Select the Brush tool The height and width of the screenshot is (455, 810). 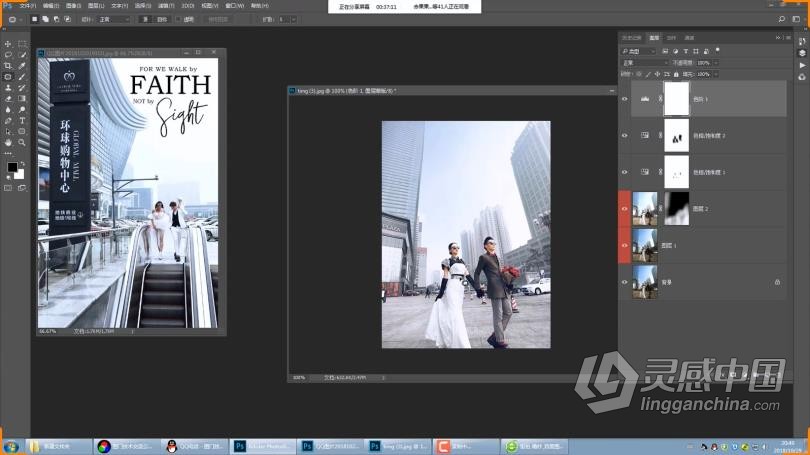[22, 77]
